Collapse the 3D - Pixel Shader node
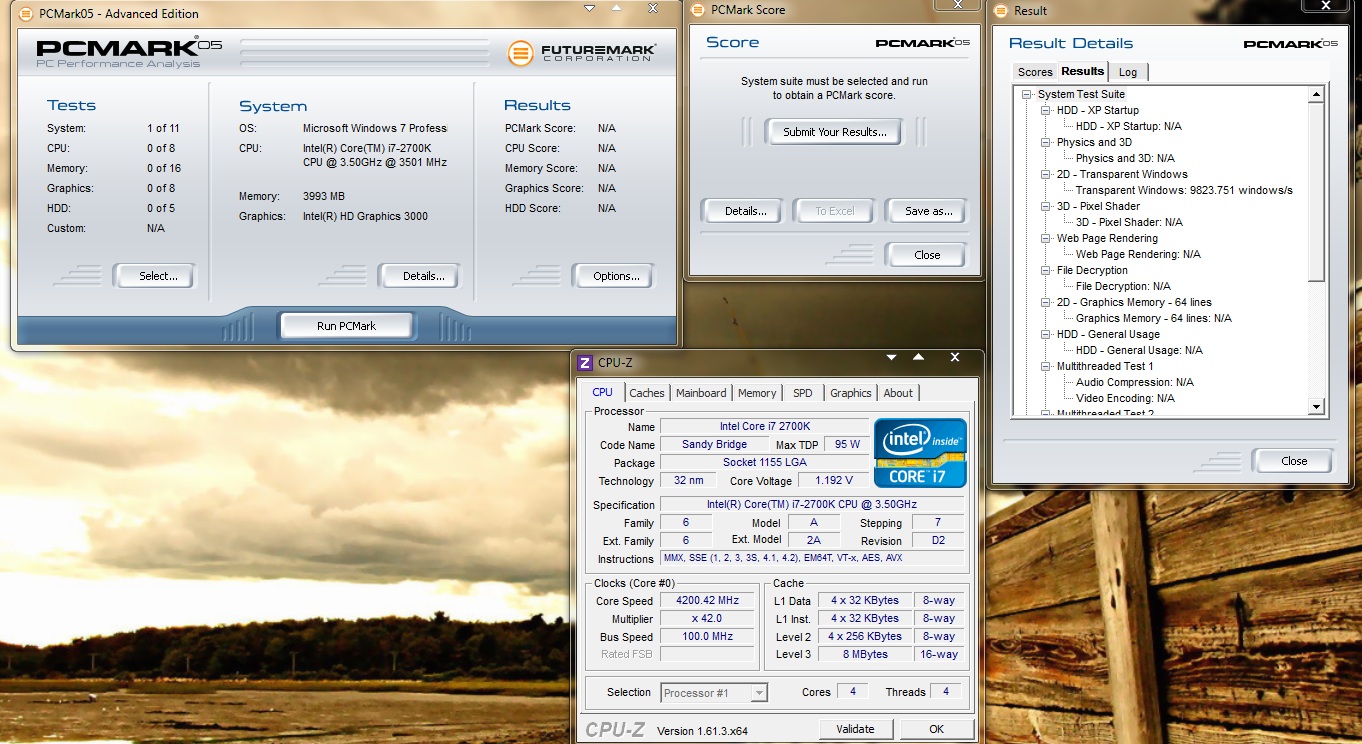1362x744 pixels. [1045, 206]
